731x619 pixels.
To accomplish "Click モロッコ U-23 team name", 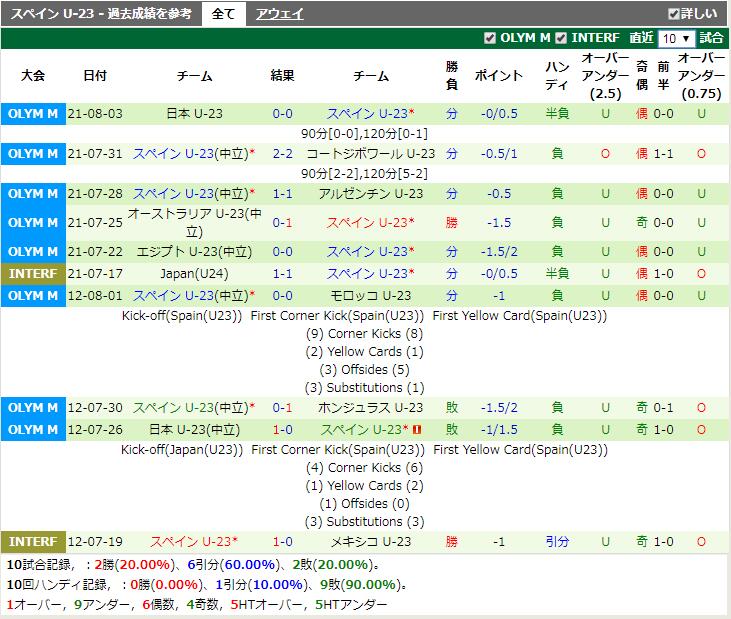I will click(x=371, y=296).
